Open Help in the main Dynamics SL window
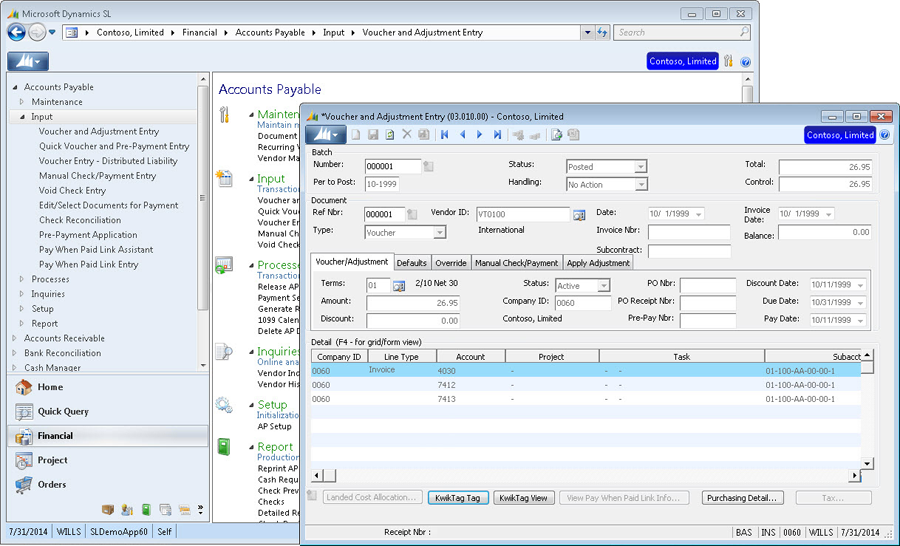900x546 pixels. 746,62
